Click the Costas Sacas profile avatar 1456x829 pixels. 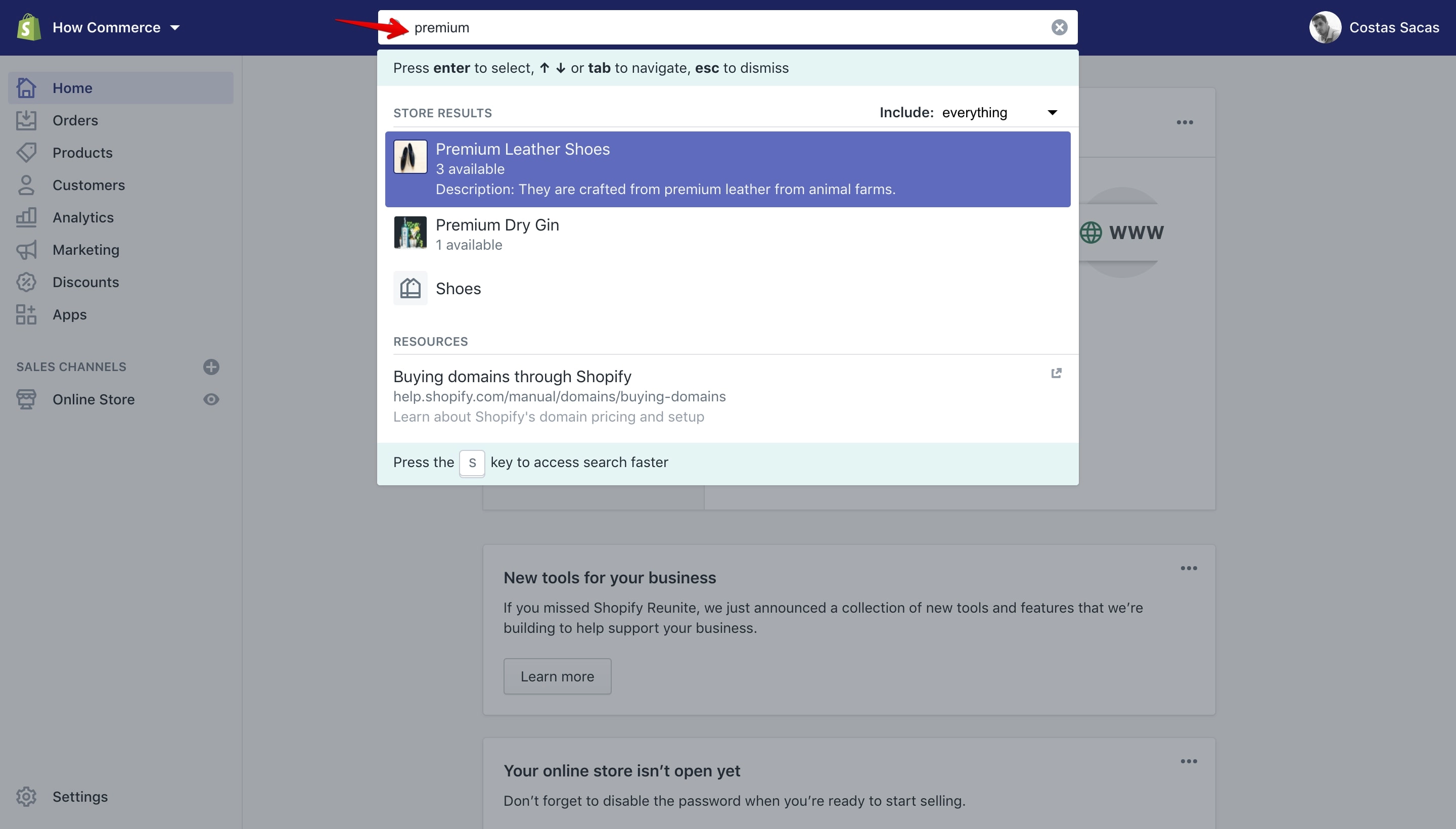[x=1325, y=27]
